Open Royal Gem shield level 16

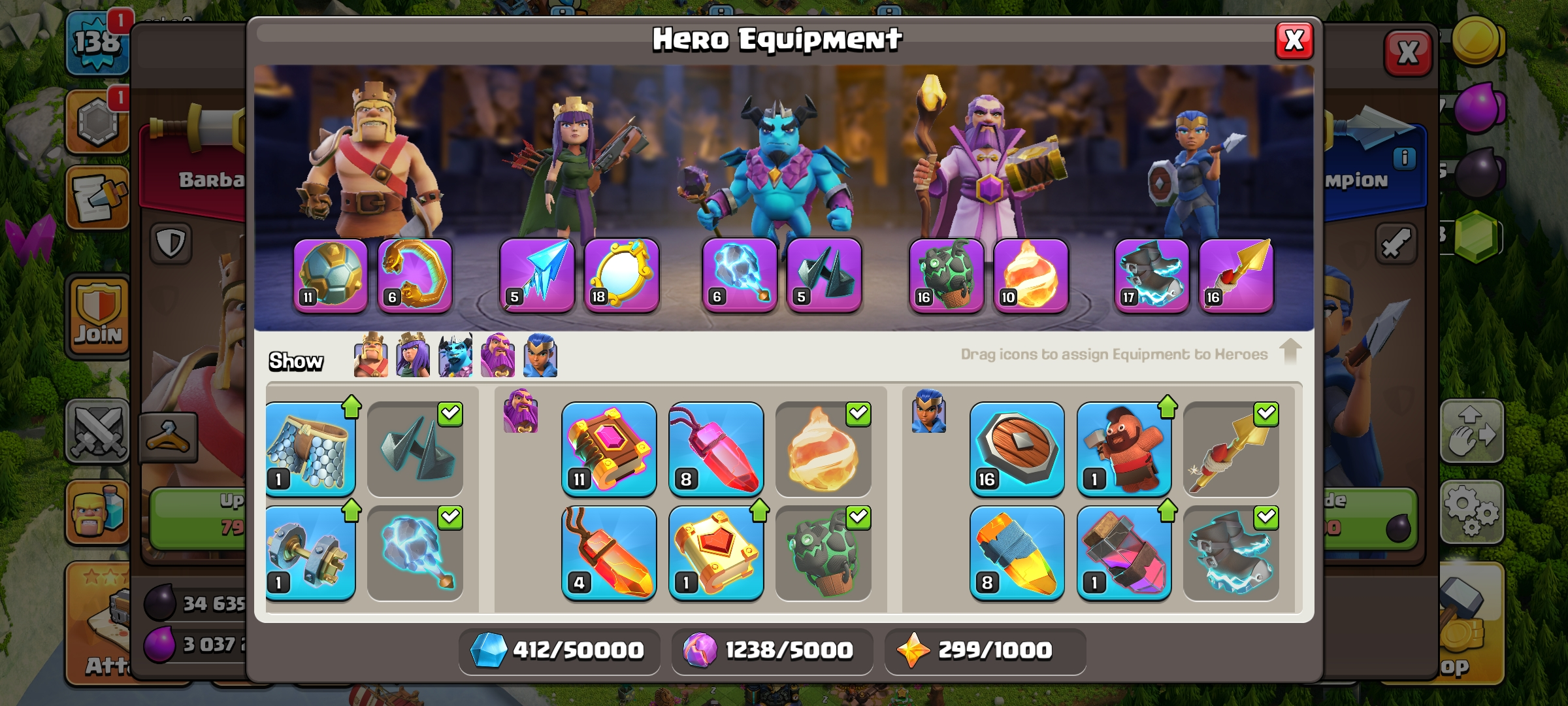coord(1017,450)
